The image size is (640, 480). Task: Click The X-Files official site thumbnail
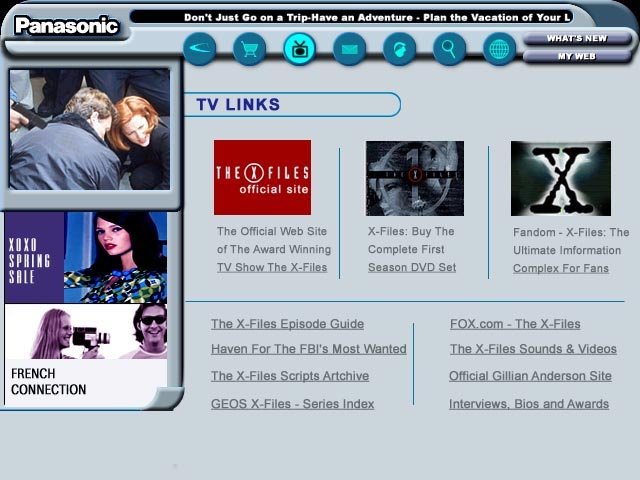(262, 178)
